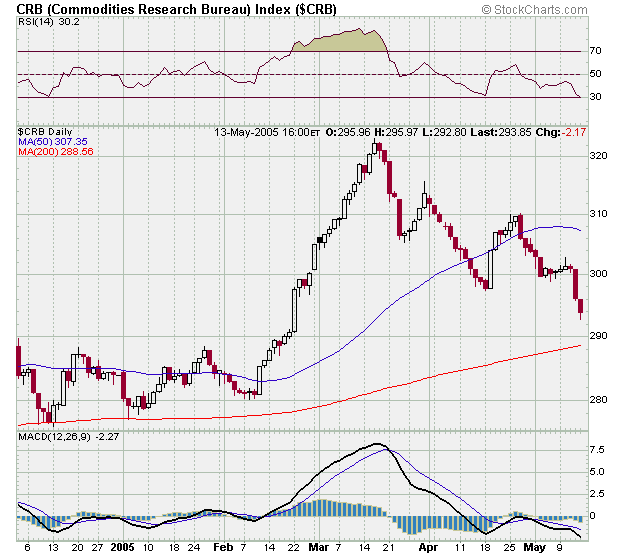Click the price axis label "300"

[x=598, y=273]
